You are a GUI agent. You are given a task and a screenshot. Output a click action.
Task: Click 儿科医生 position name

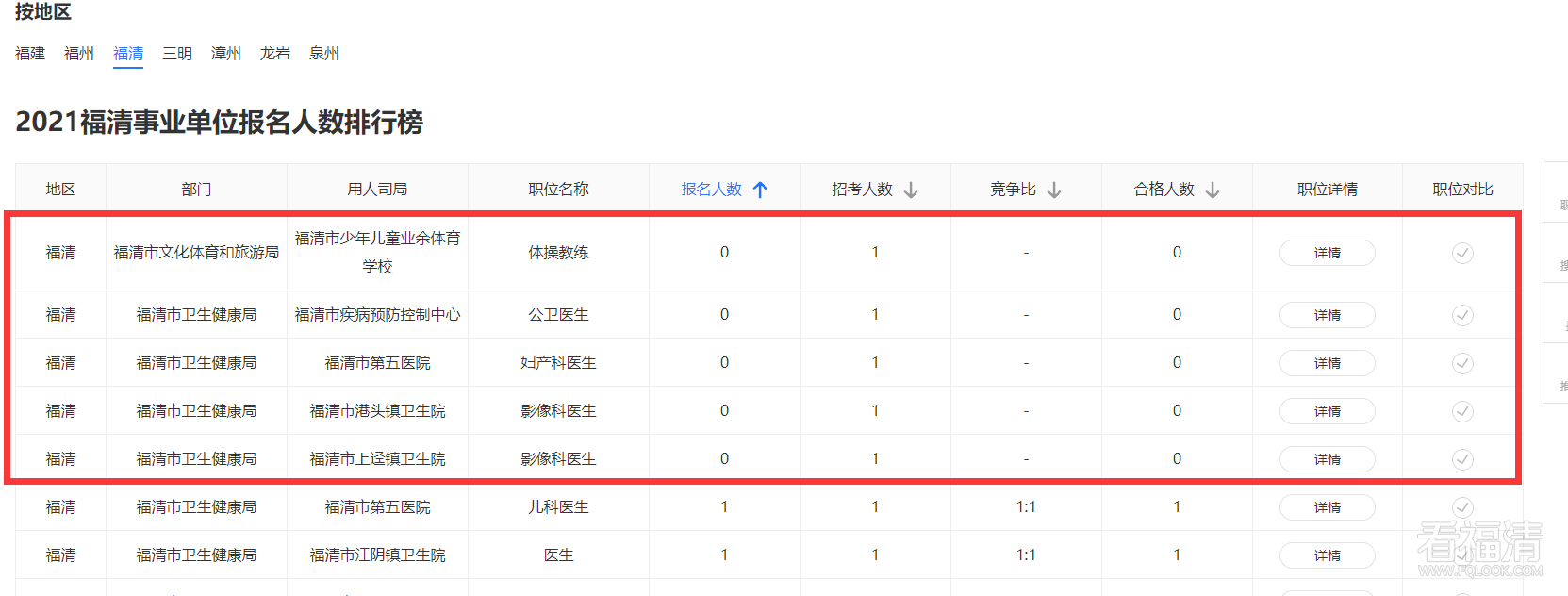tap(558, 507)
